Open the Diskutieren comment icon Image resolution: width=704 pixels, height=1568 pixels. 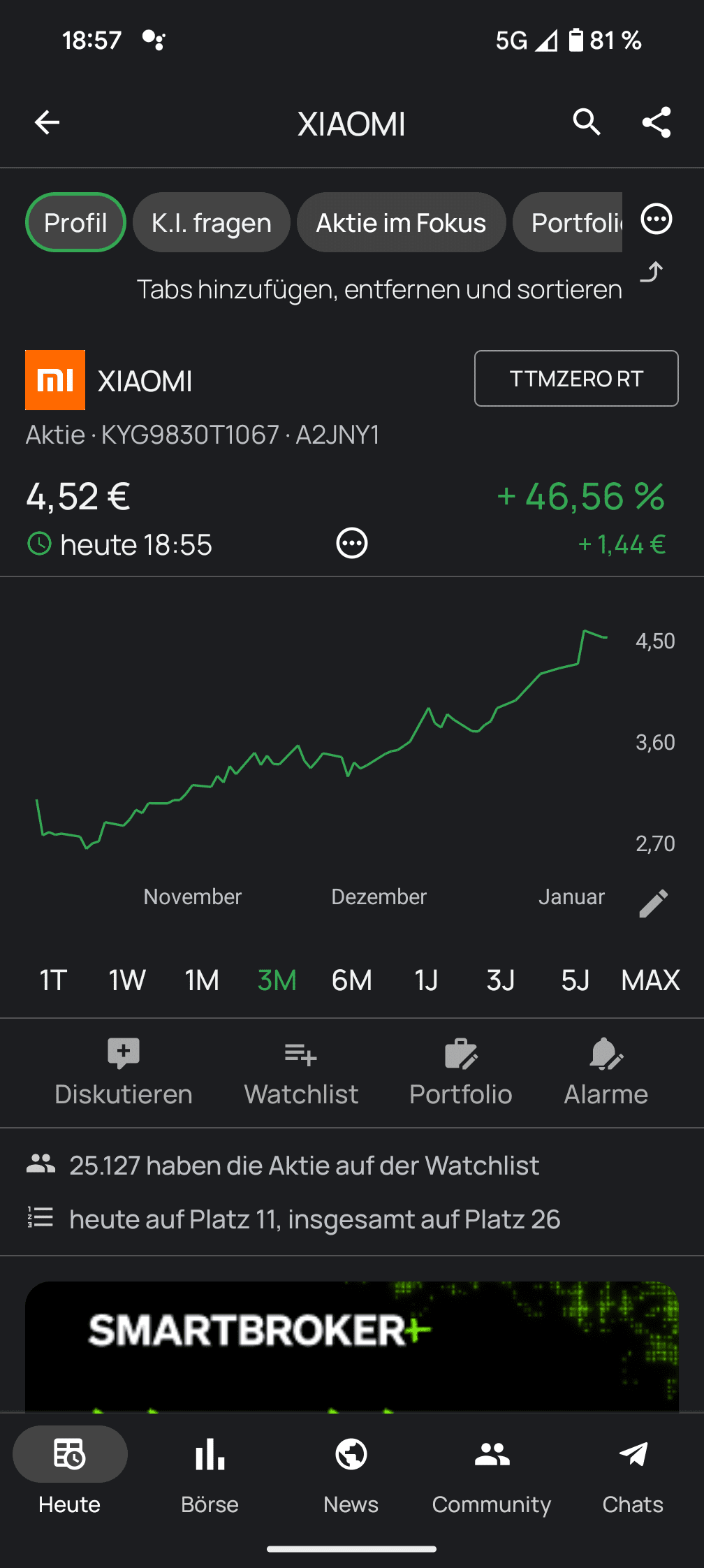[124, 1073]
